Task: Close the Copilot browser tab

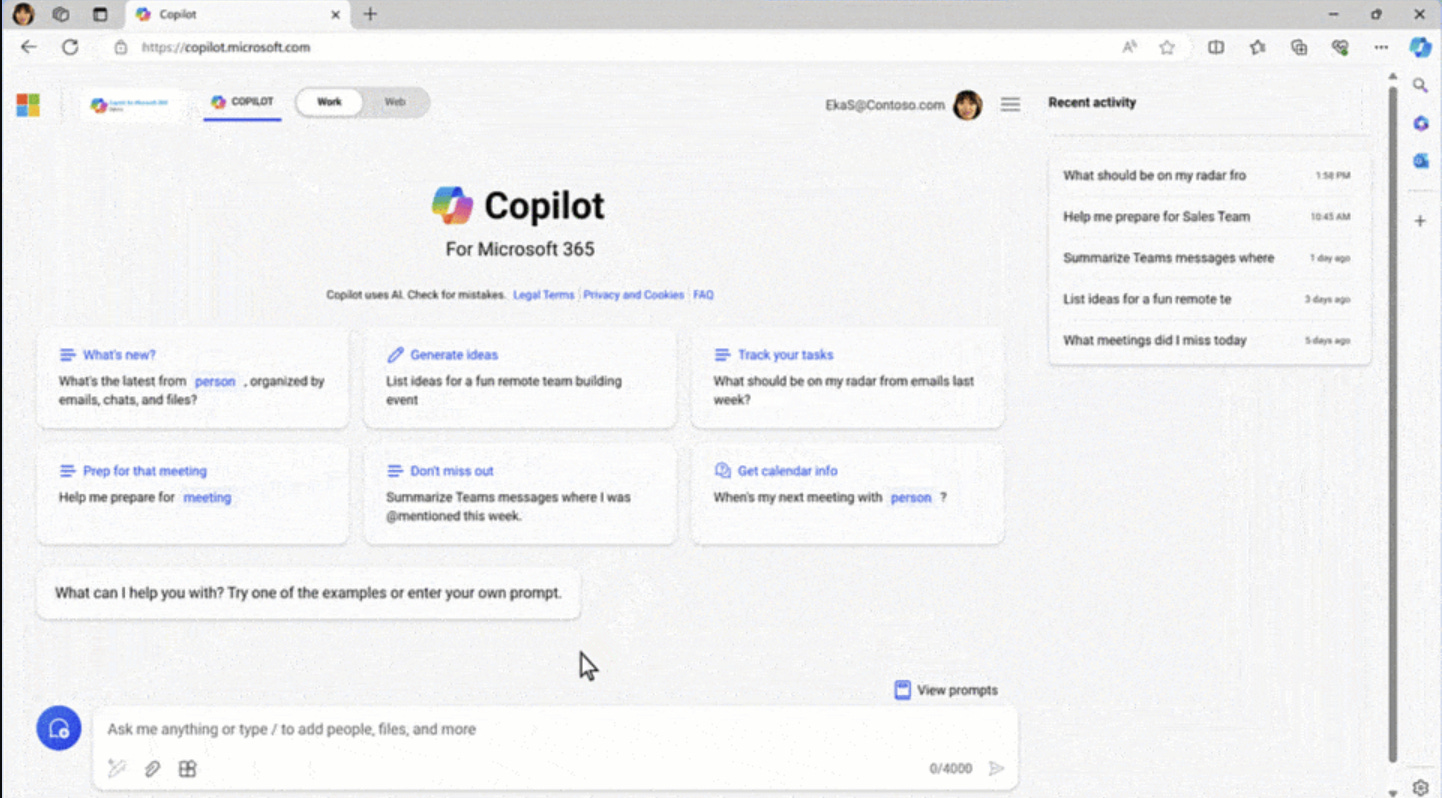Action: point(335,15)
